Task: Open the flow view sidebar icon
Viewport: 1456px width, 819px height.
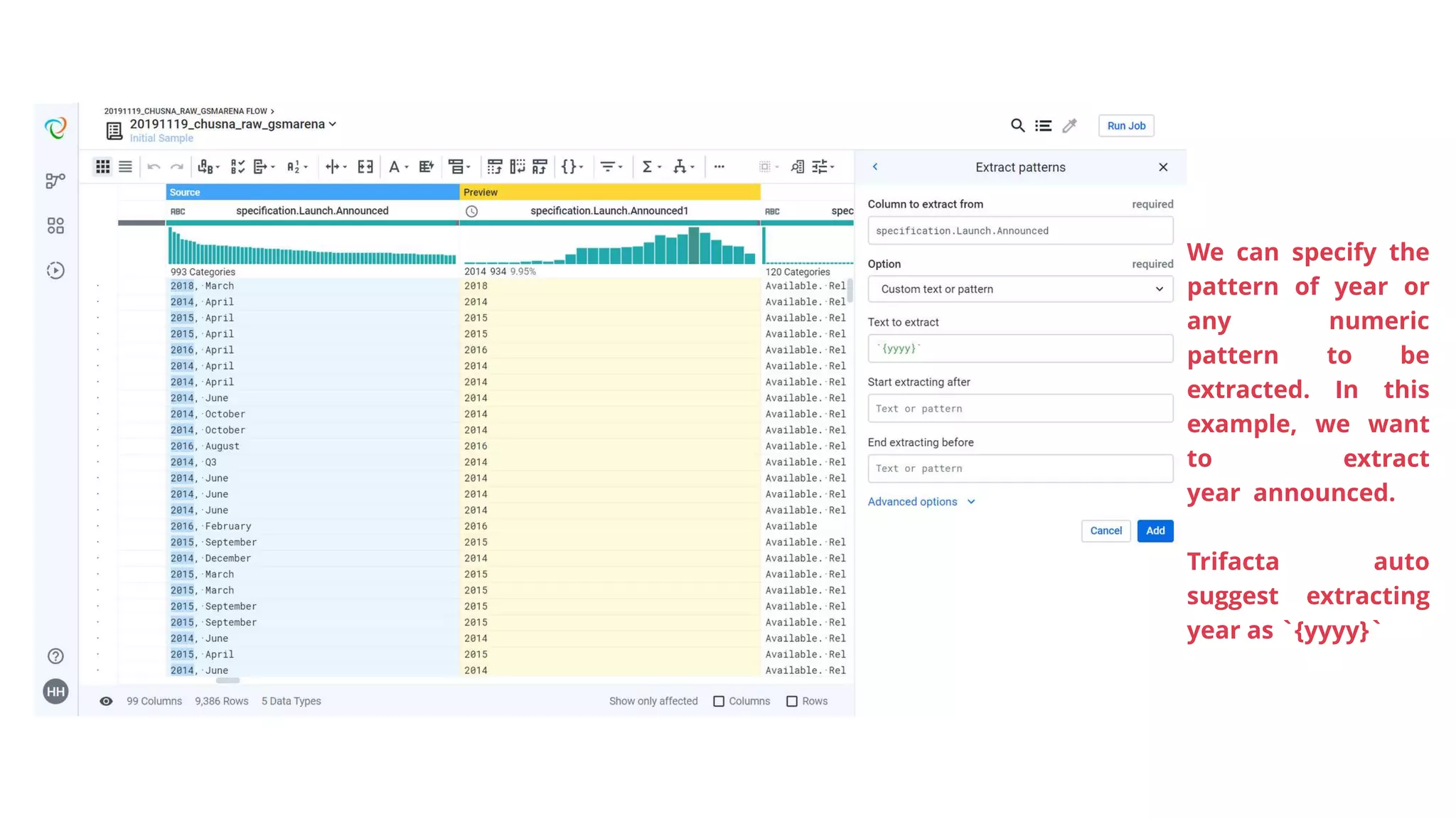Action: pos(55,181)
